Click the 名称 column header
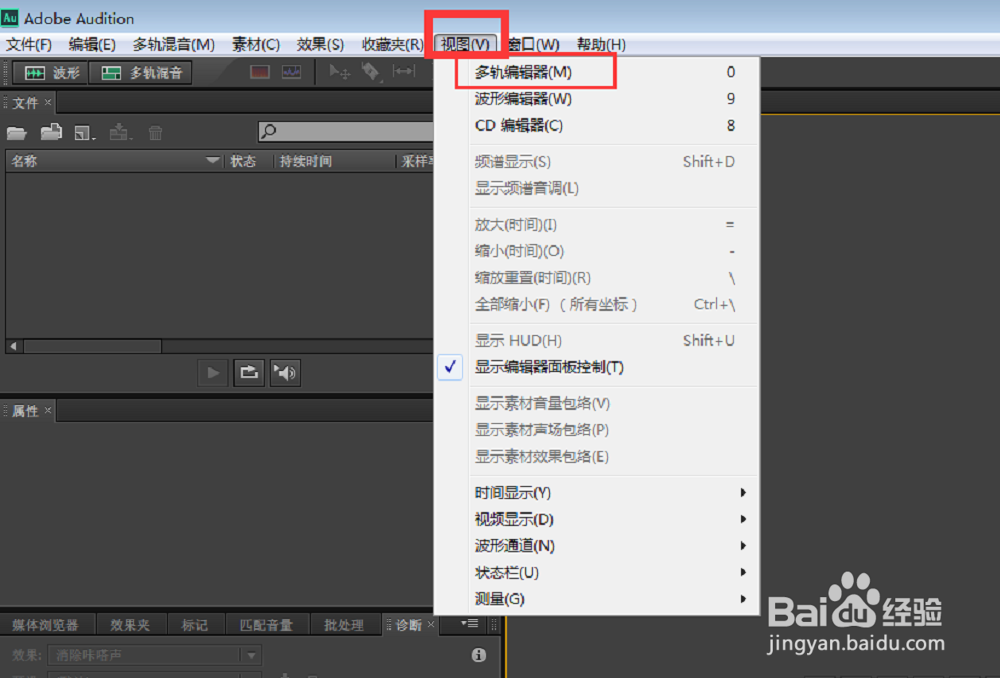The image size is (1000, 678). tap(114, 161)
